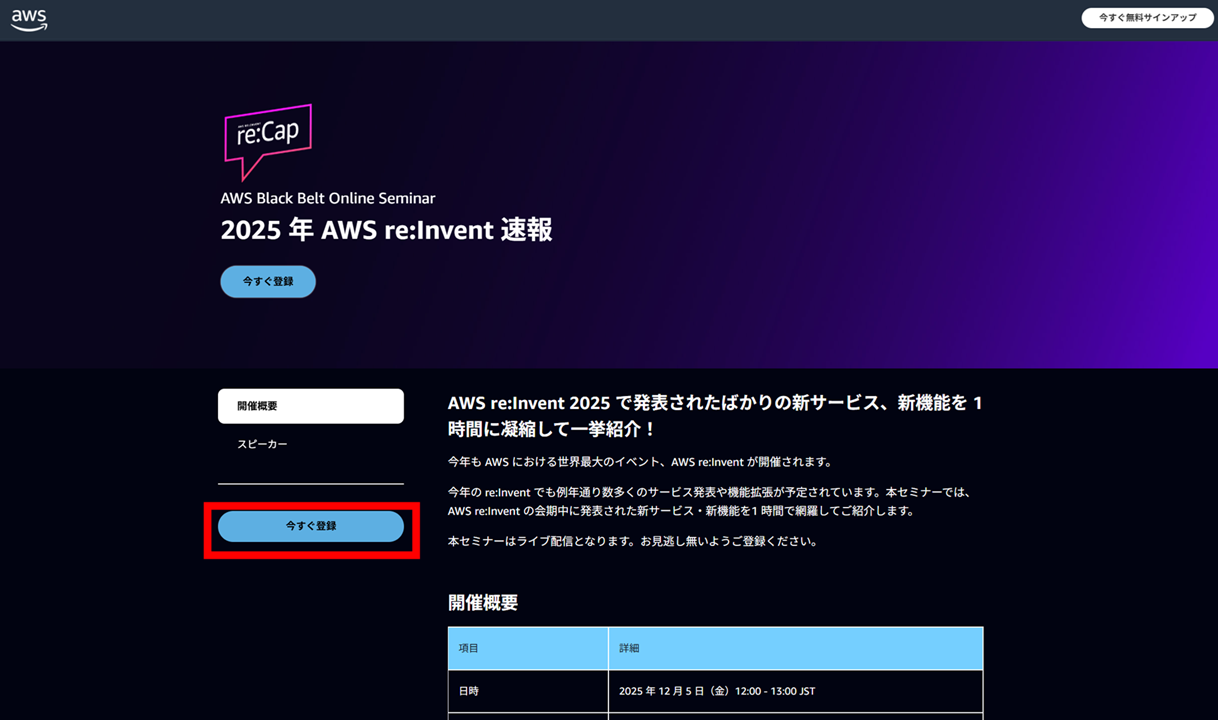Select 「スピーカー」 in the sidebar navigation
Viewport: 1218px width, 720px height.
point(260,443)
